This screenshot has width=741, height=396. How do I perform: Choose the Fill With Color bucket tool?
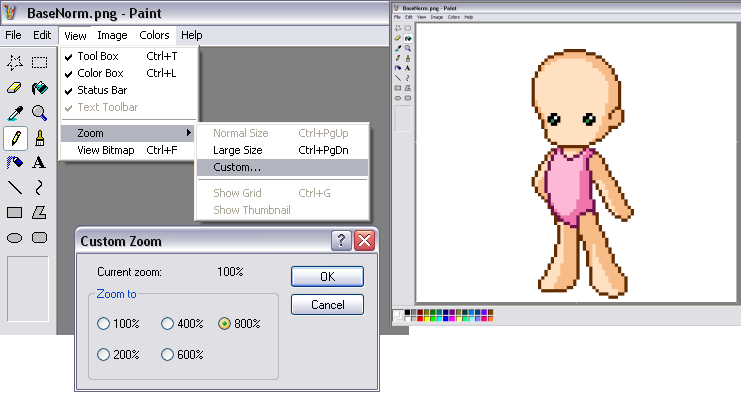(x=39, y=88)
